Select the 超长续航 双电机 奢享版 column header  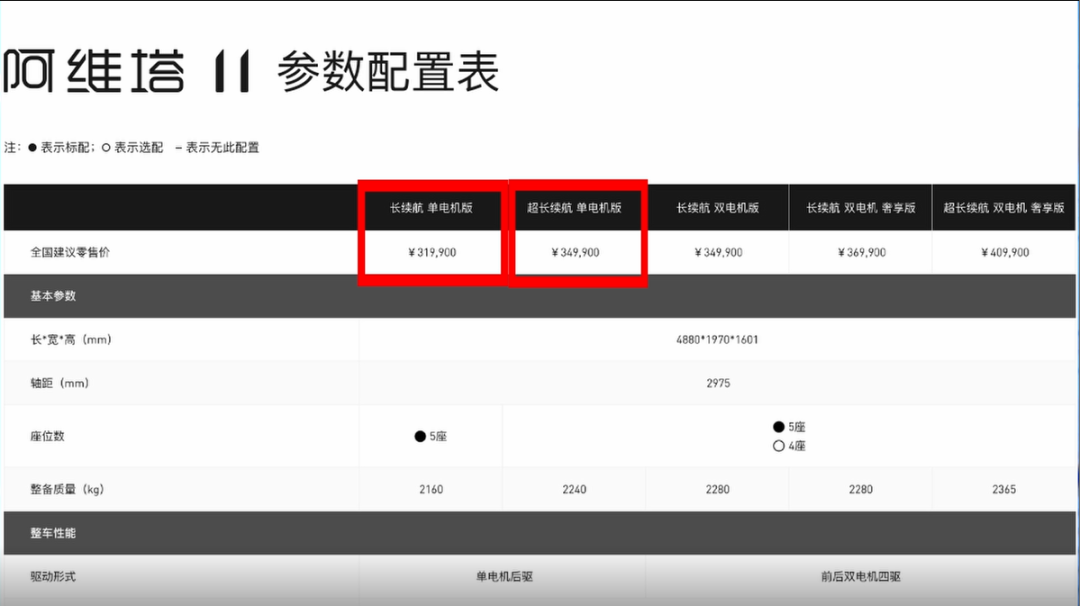1004,207
